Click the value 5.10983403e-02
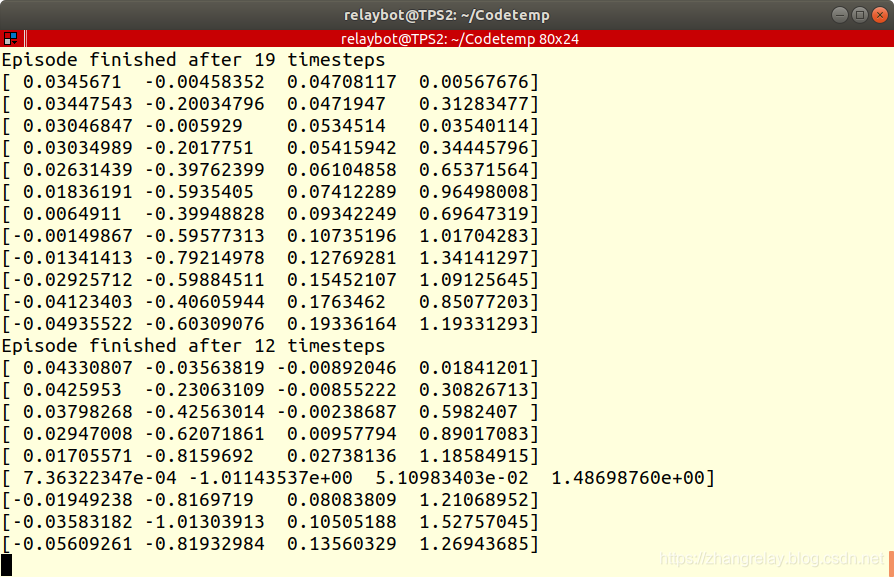This screenshot has height=577, width=894. 452,478
